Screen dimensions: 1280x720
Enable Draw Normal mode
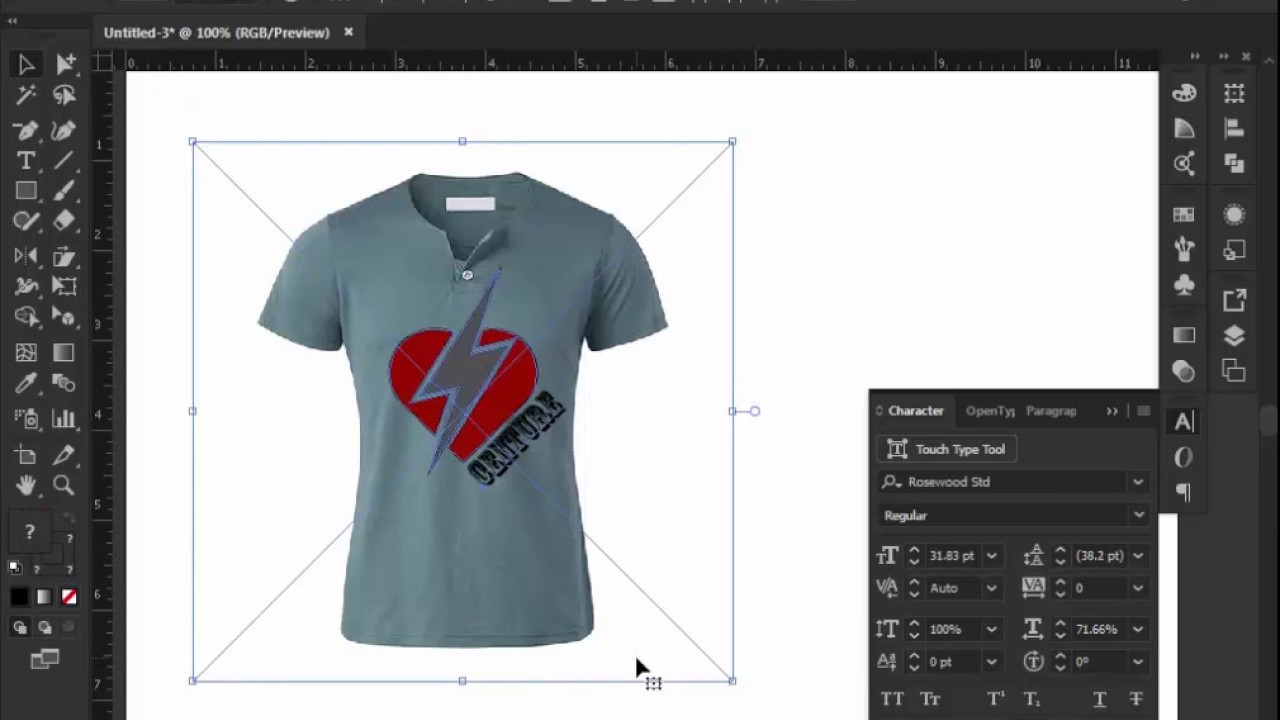click(x=20, y=628)
